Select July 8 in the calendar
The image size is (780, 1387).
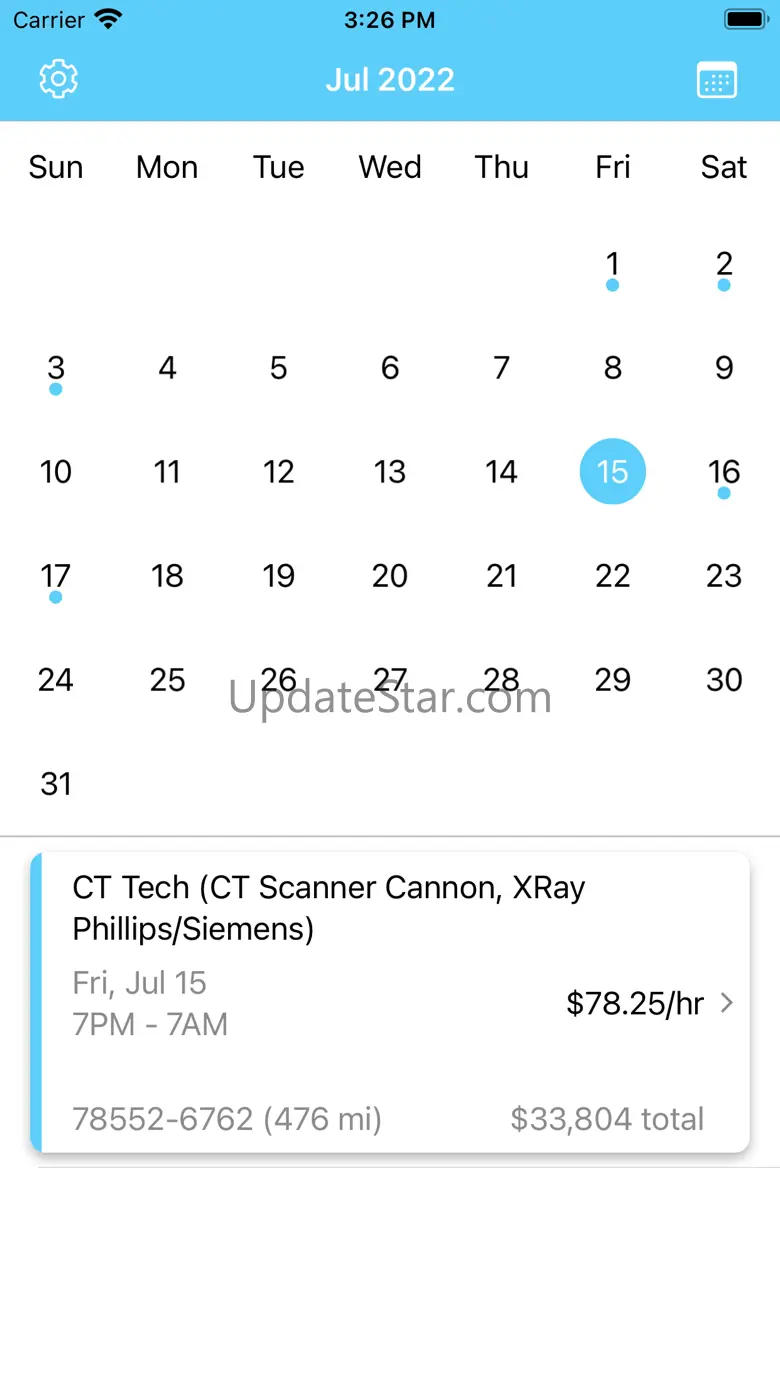612,368
